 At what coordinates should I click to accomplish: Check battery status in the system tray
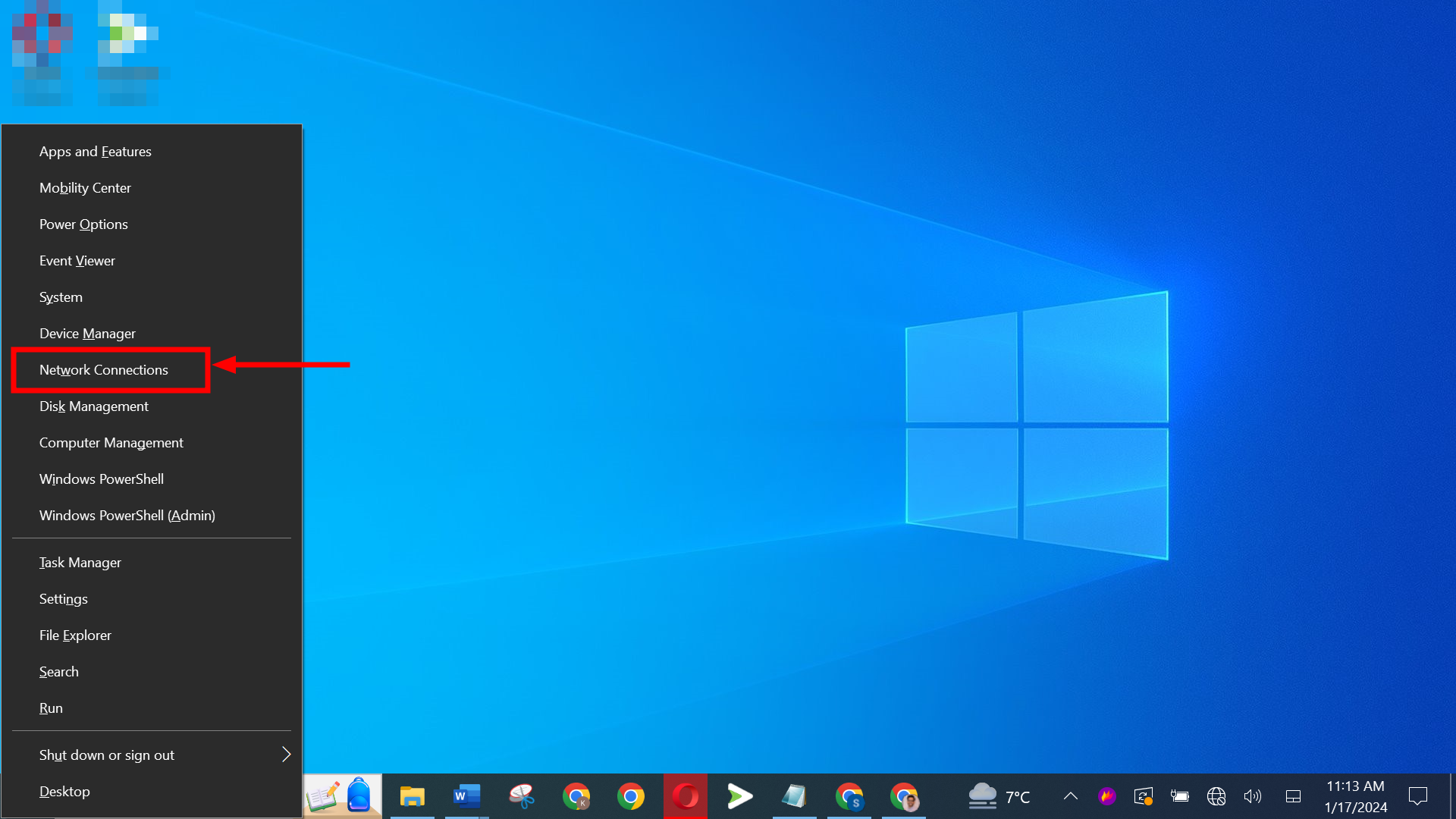(x=1179, y=796)
